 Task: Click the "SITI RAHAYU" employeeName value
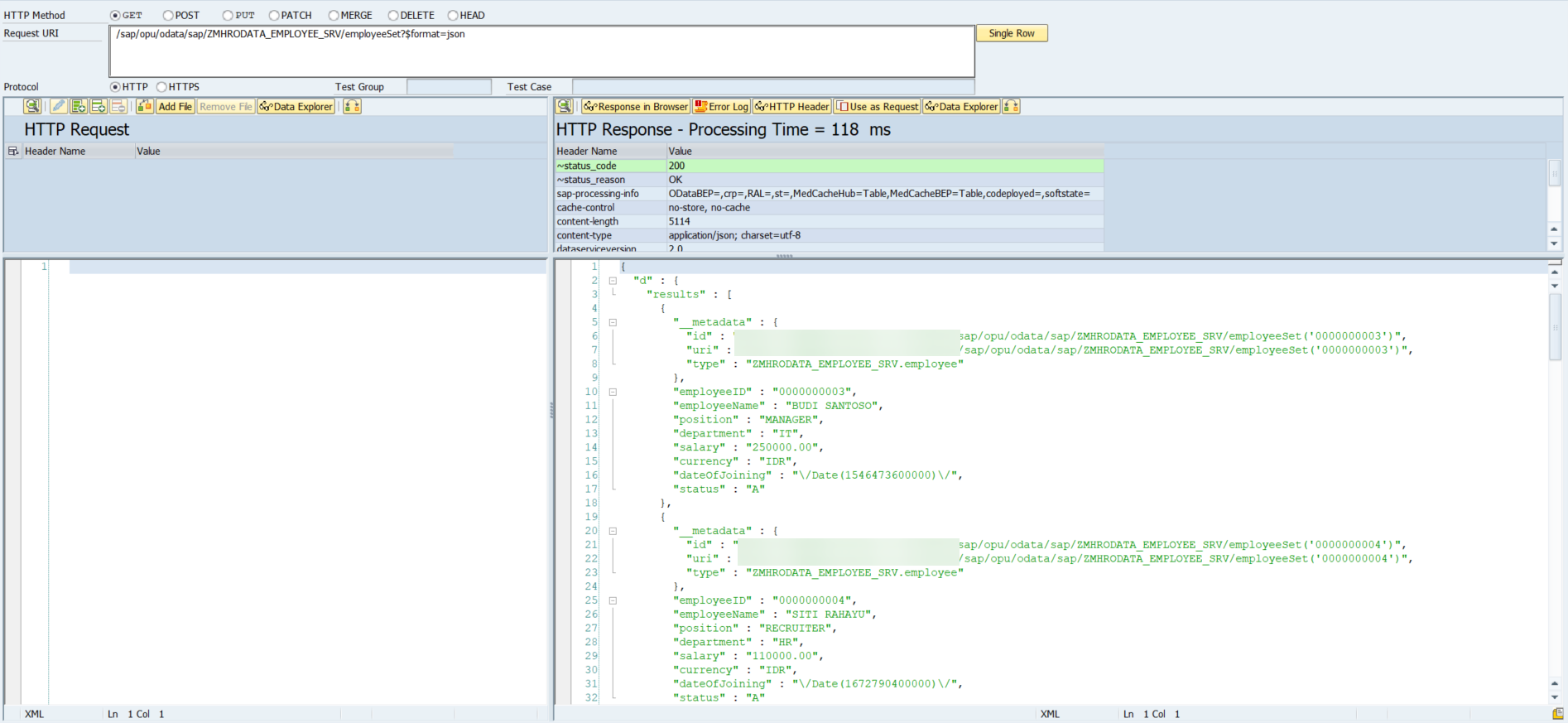click(830, 615)
